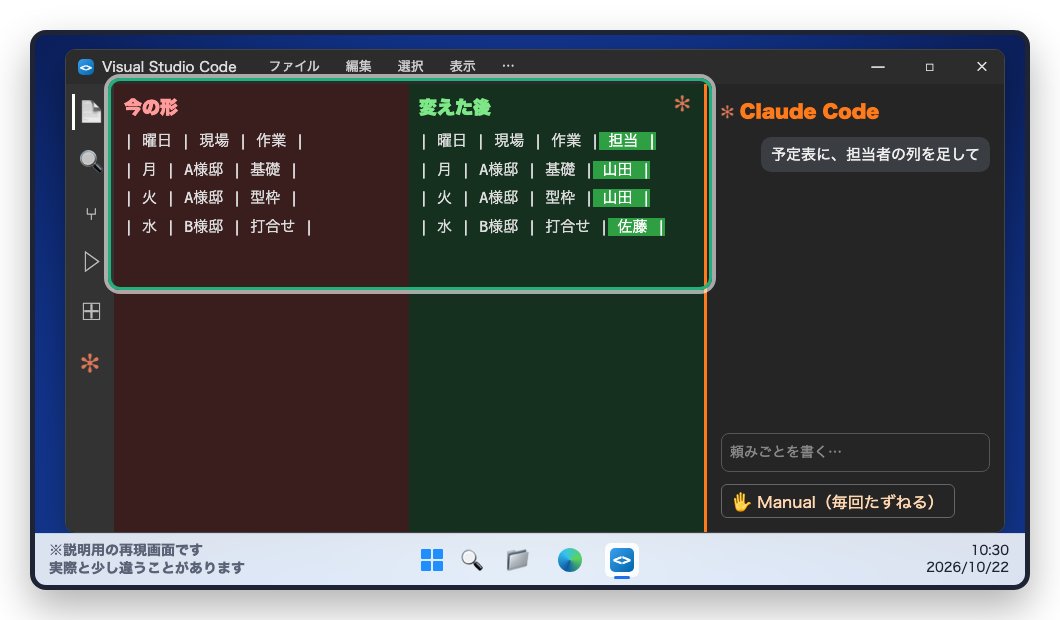1060x620 pixels.
Task: Click the highlighted 佐藤 cell
Action: coord(636,226)
